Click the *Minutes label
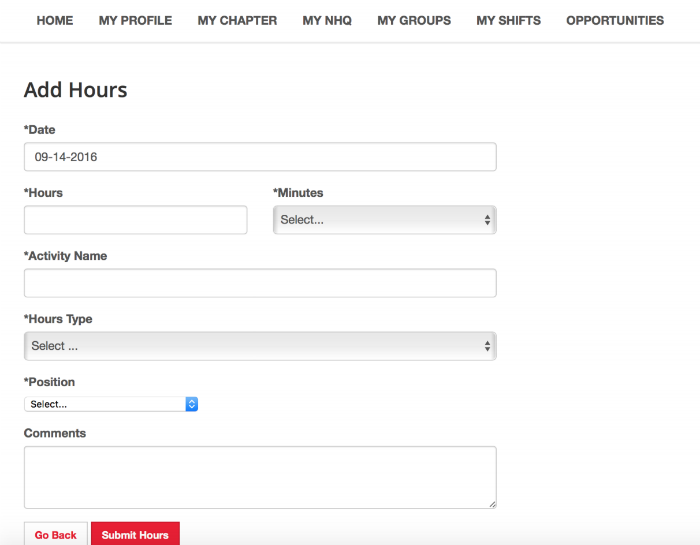 298,193
